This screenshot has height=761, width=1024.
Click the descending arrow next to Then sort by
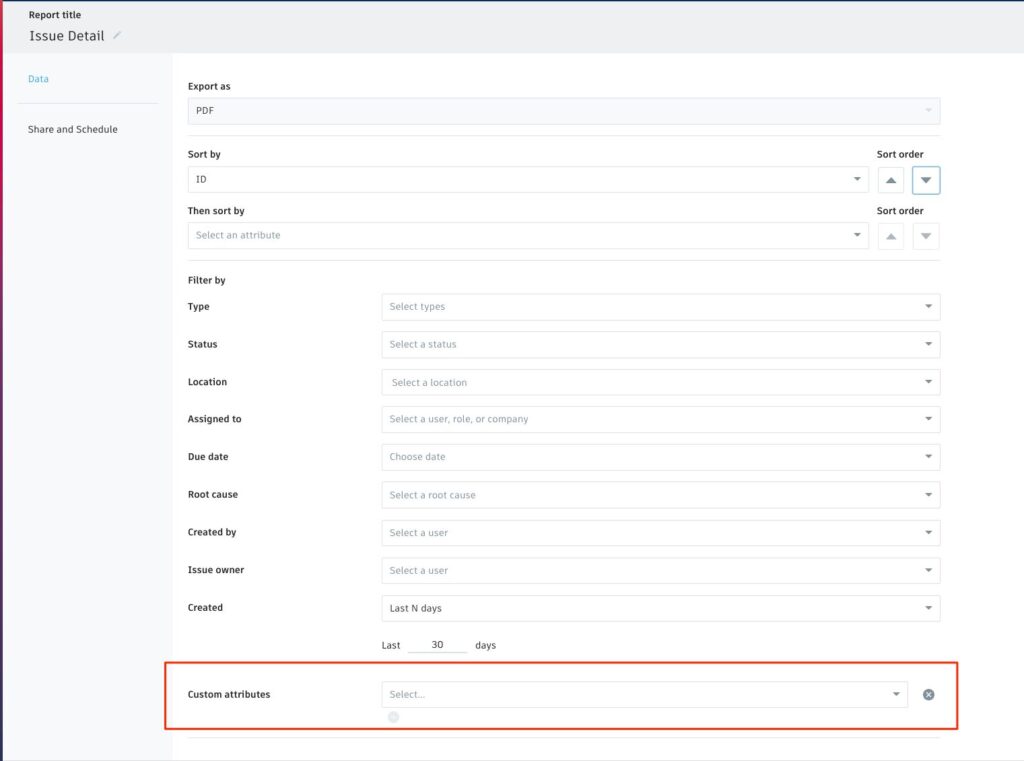(925, 235)
